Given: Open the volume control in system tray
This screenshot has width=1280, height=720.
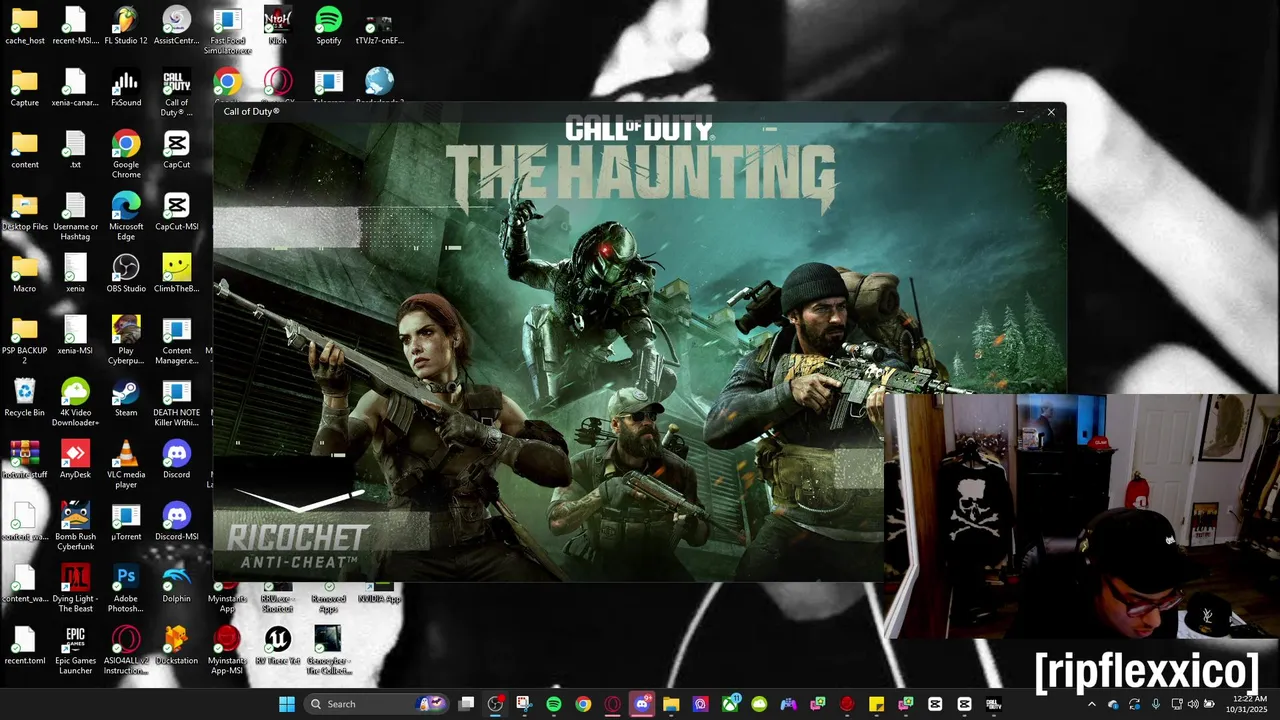Looking at the screenshot, I should coord(1193,704).
